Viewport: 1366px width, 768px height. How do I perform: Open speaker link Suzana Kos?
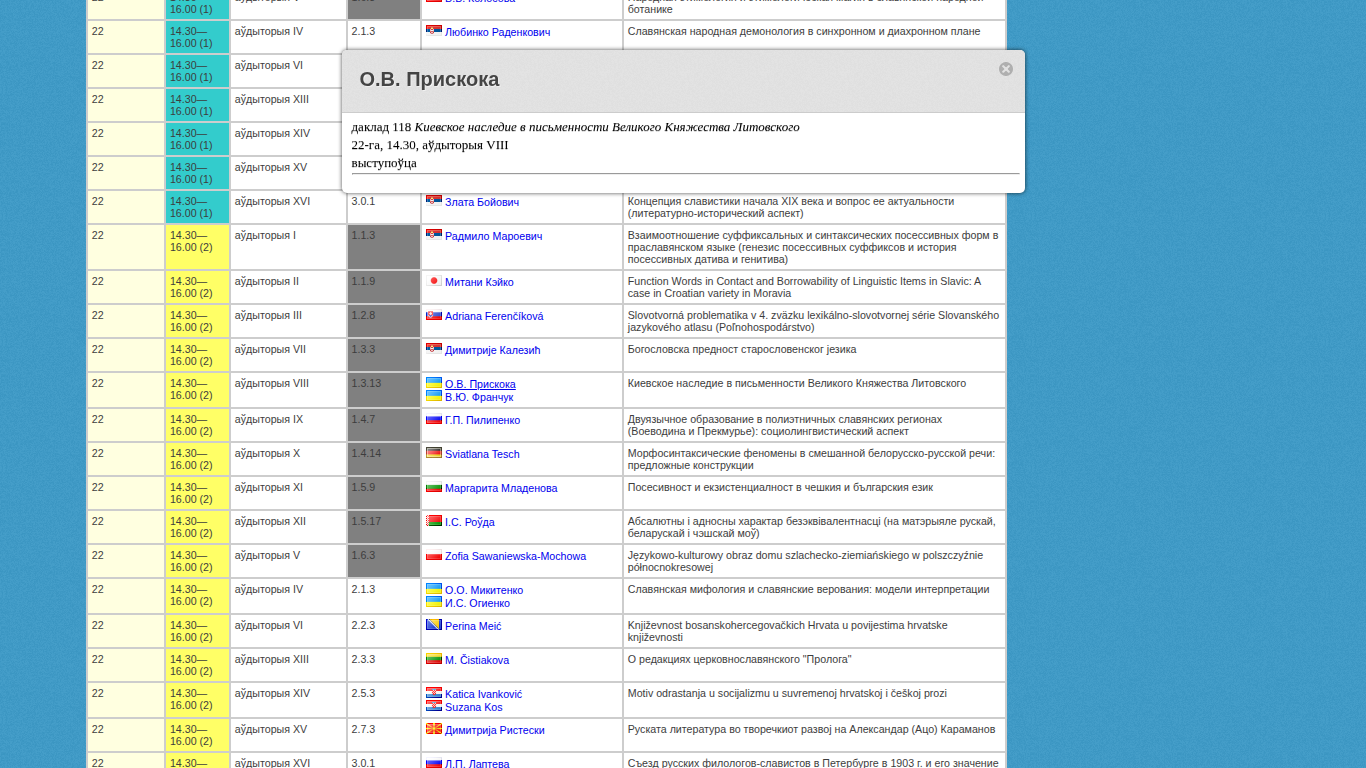pos(474,707)
